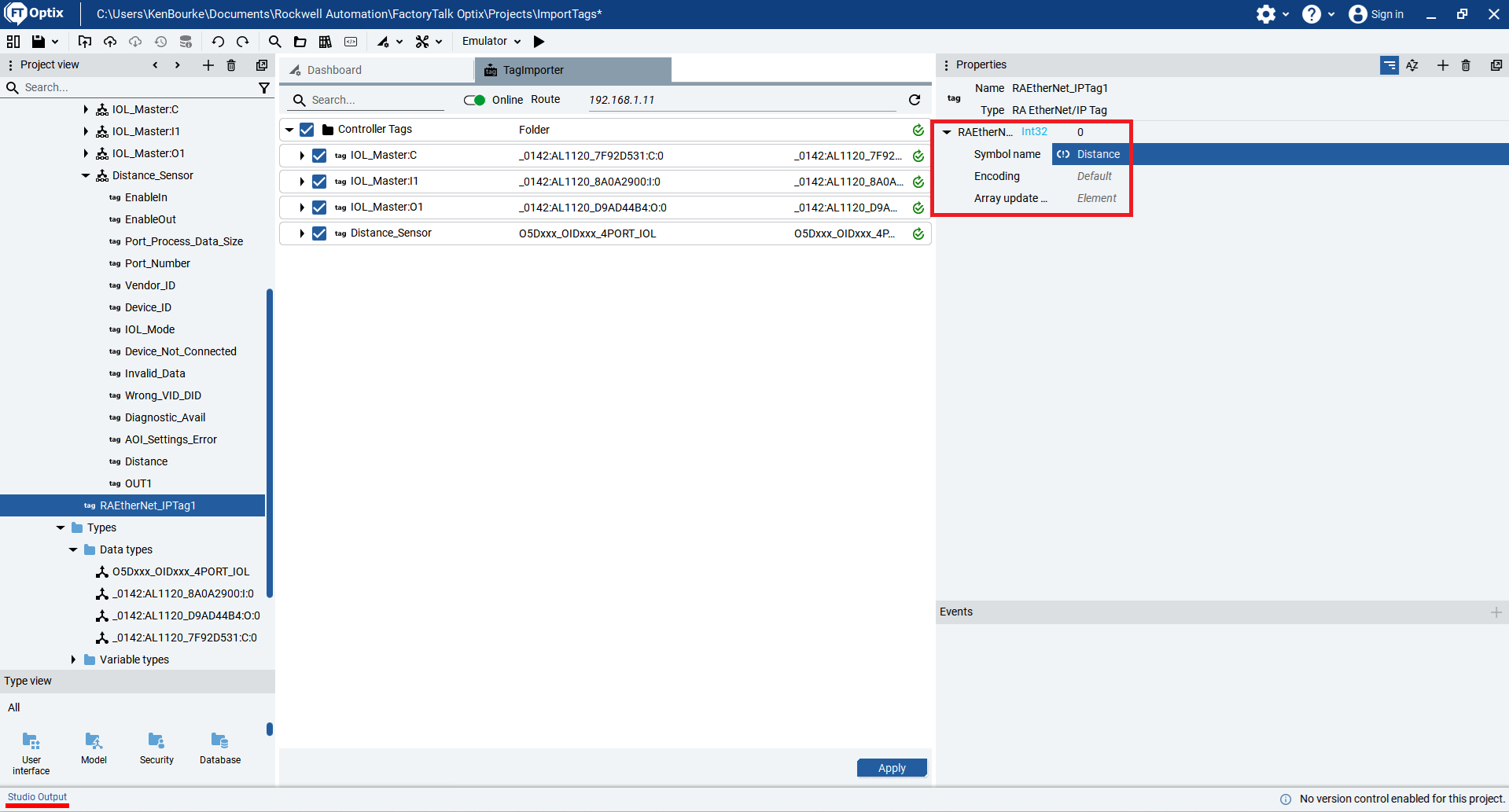This screenshot has width=1509, height=812.
Task: Click the Apply button
Action: coord(892,768)
